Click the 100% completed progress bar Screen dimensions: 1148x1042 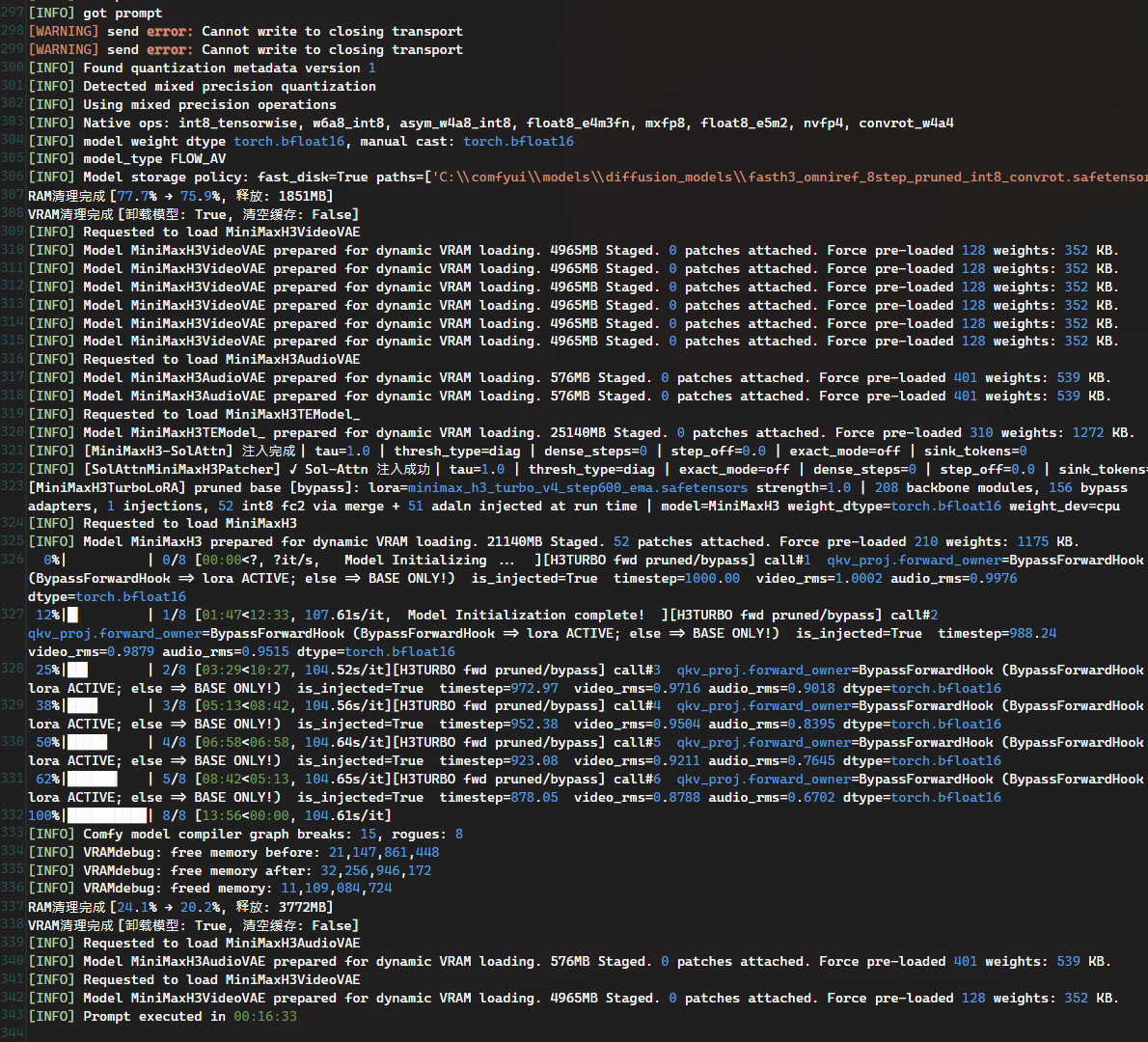click(x=107, y=815)
